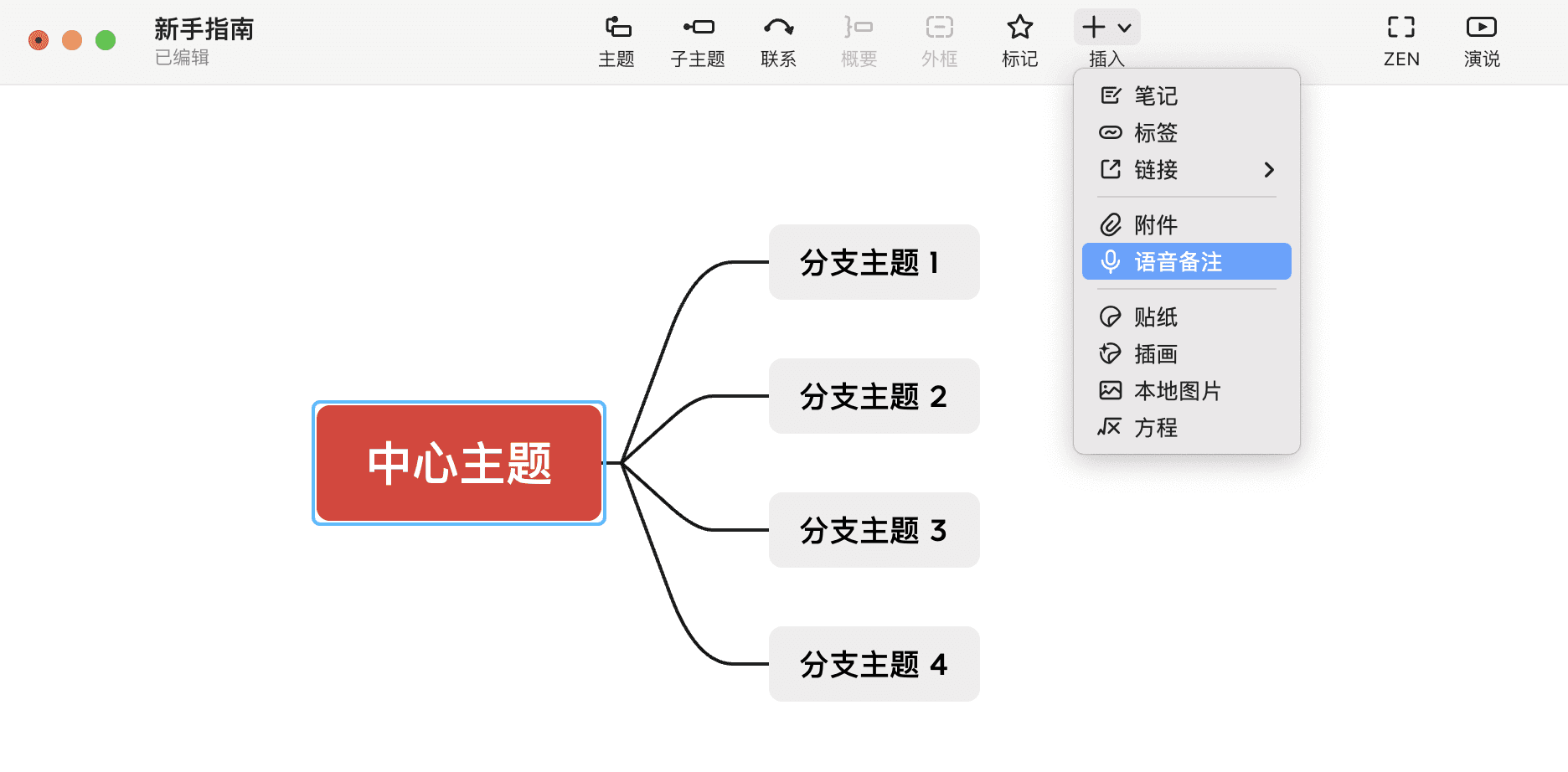This screenshot has width=1568, height=772.
Task: Select the red 中心主题 central node
Action: (x=458, y=462)
